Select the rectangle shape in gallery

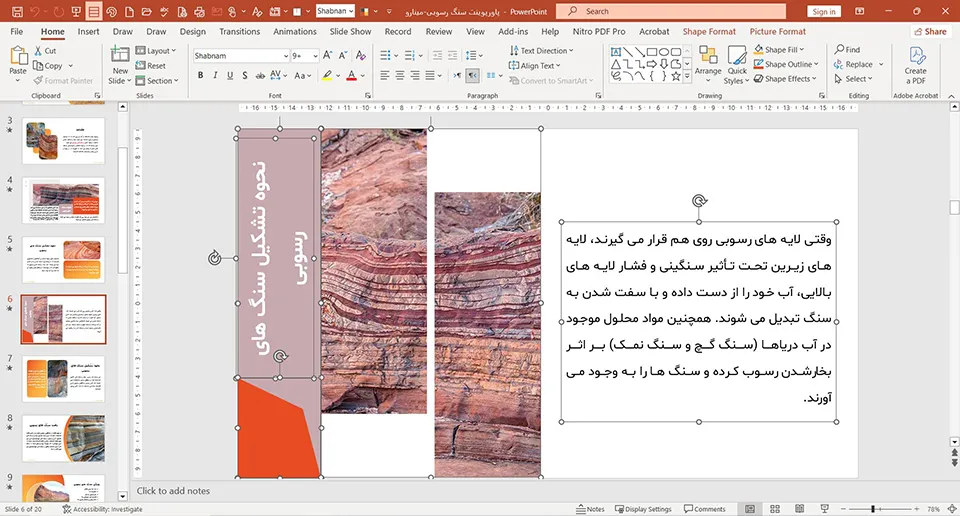[652, 52]
